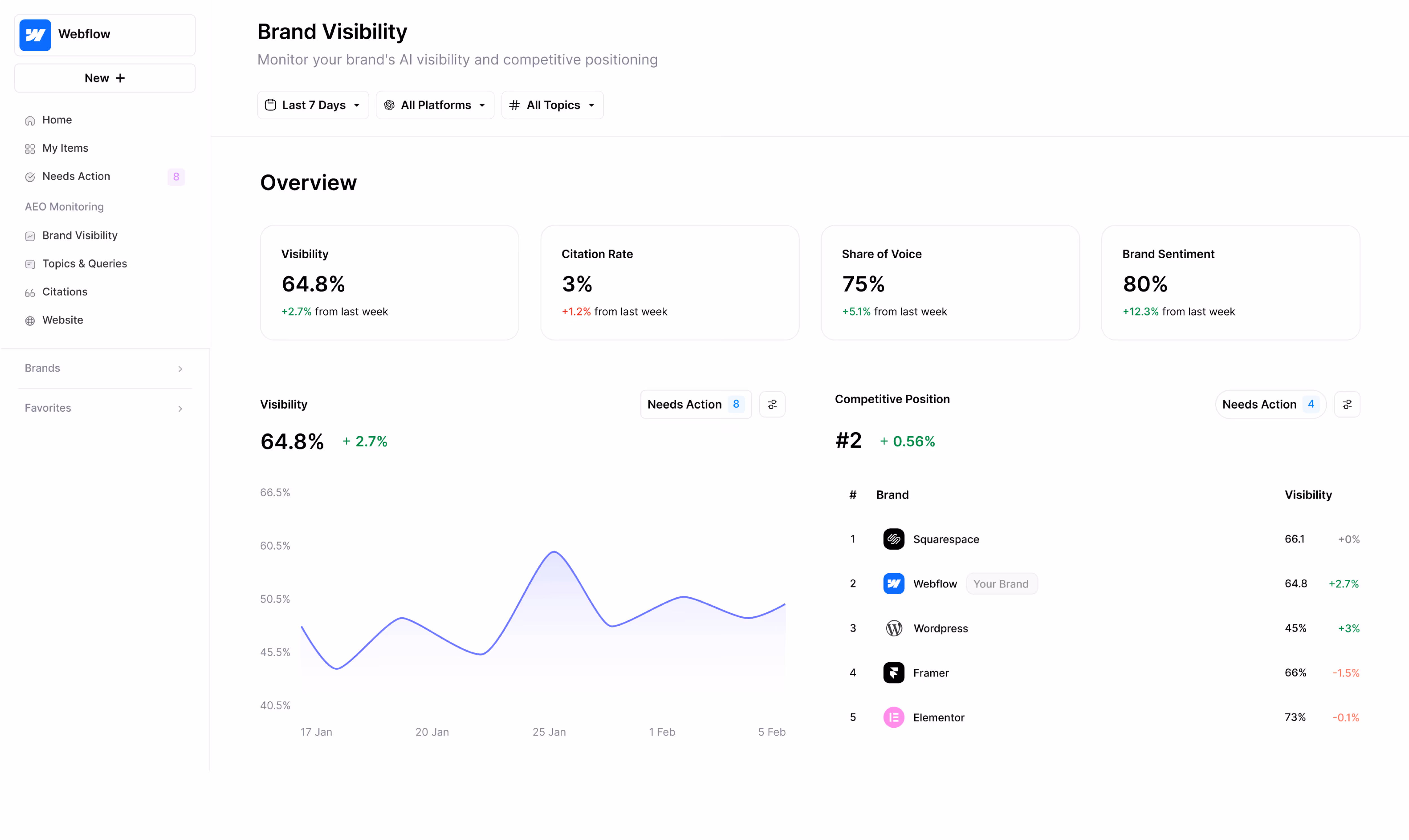
Task: Open Needs Action in sidebar
Action: (105, 177)
